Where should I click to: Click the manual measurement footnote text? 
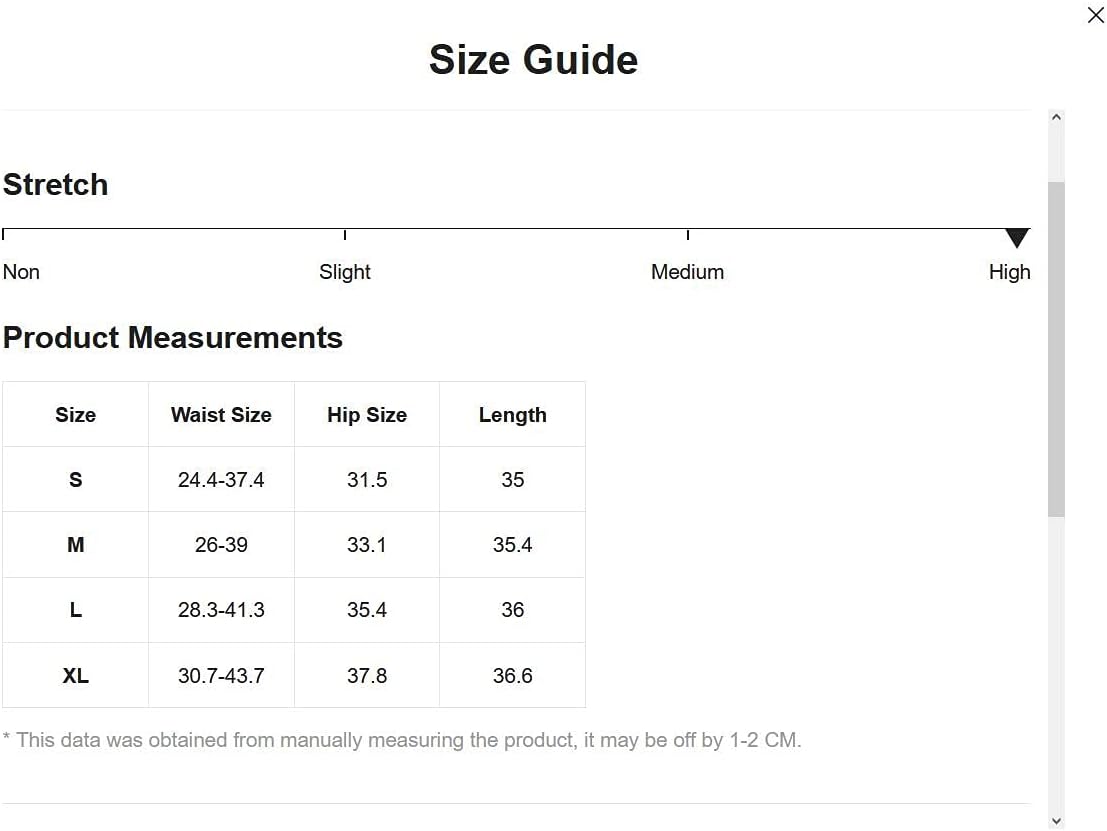402,741
